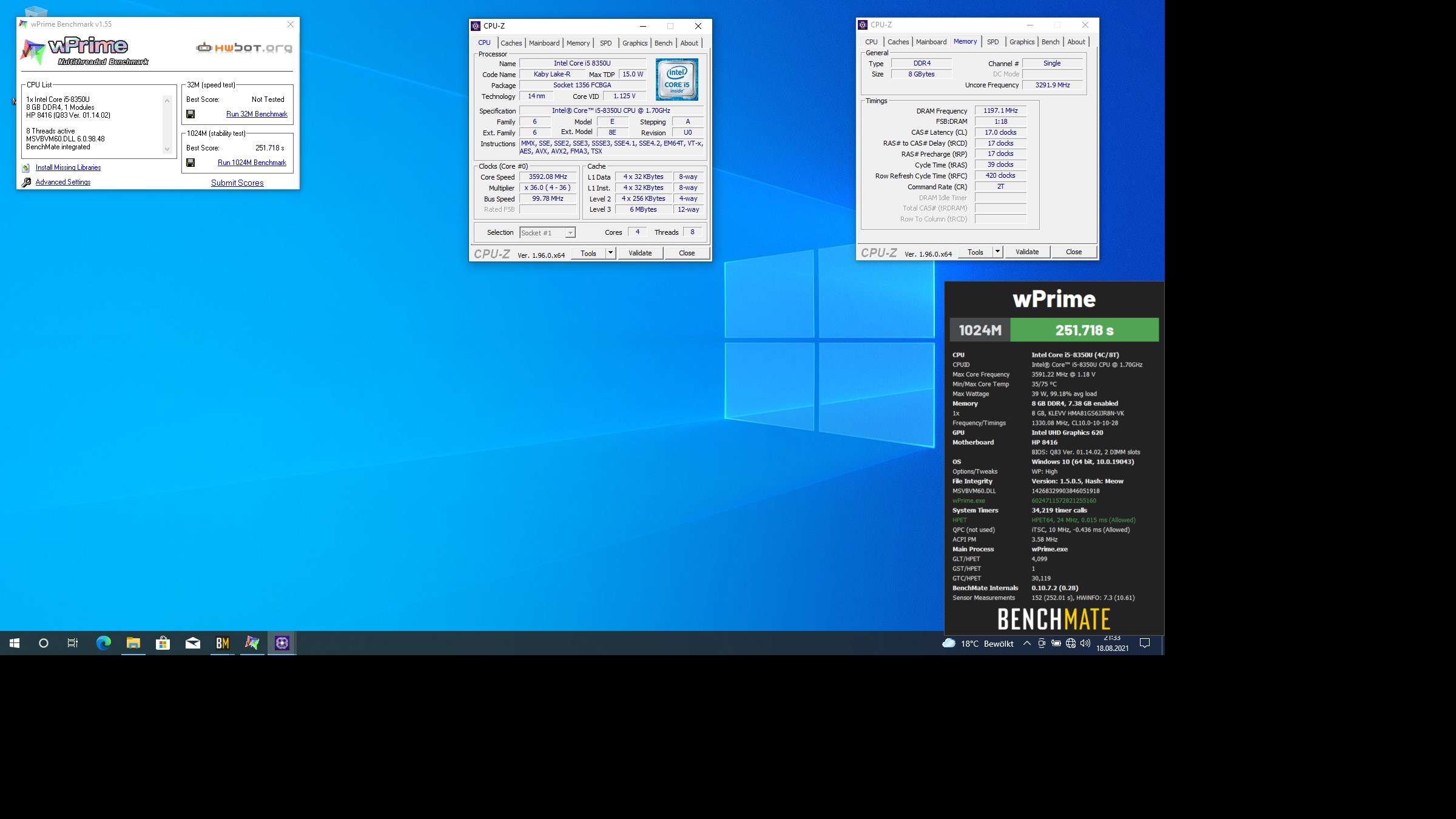Switch to BenchMate on the taskbar
Screen dimensions: 1456x819
[x=223, y=643]
